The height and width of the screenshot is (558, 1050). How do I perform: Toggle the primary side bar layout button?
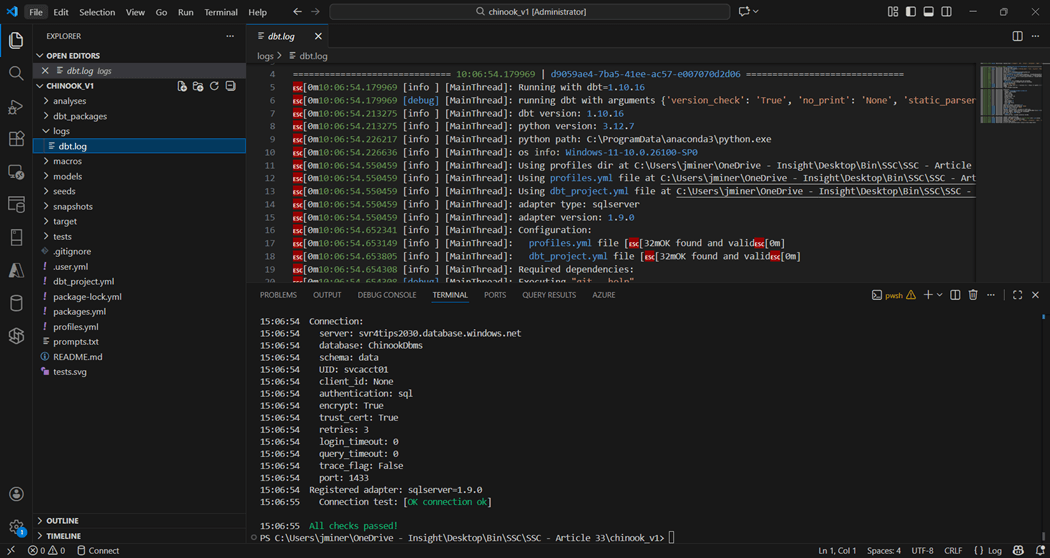point(910,12)
